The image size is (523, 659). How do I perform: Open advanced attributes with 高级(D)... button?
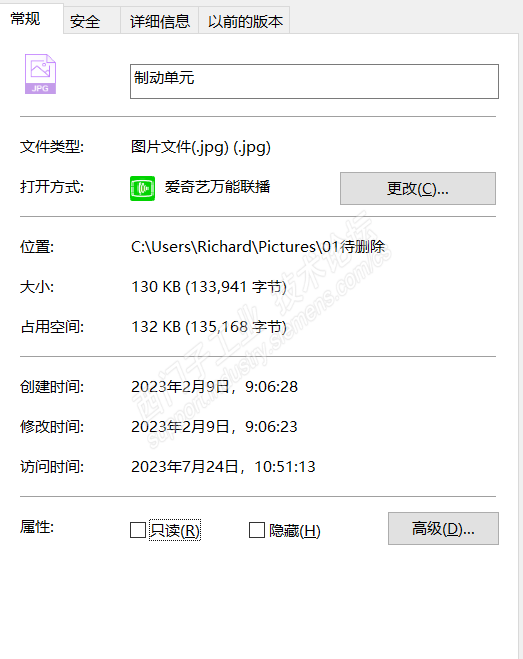click(443, 528)
